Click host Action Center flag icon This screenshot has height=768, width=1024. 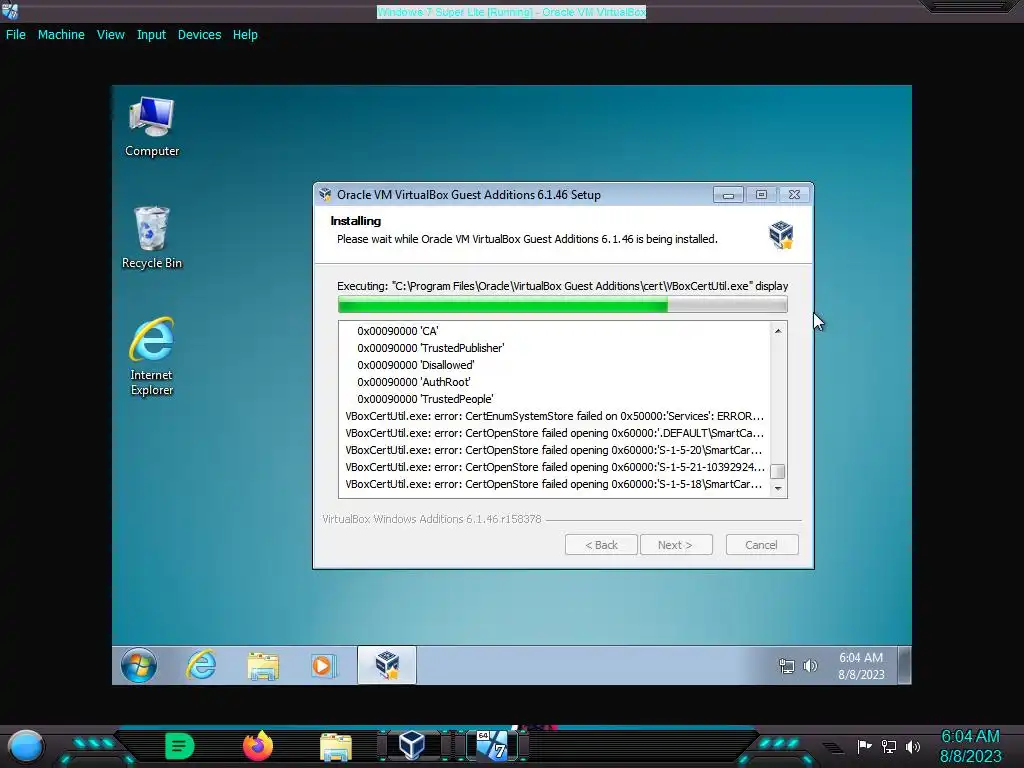tap(864, 746)
